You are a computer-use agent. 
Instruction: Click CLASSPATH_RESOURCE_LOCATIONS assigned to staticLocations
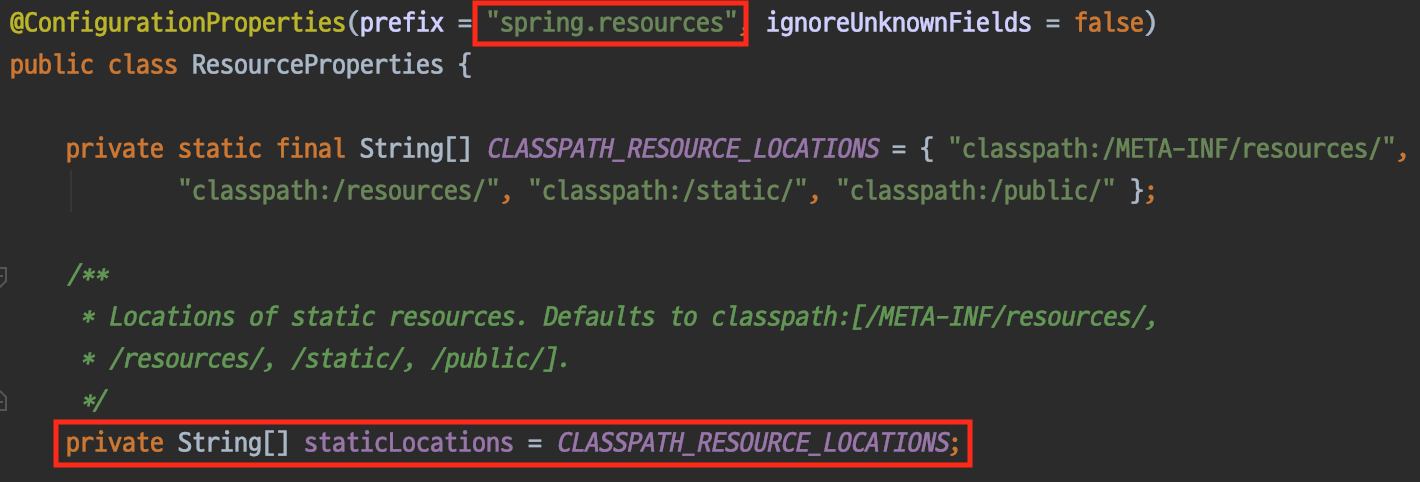(753, 442)
